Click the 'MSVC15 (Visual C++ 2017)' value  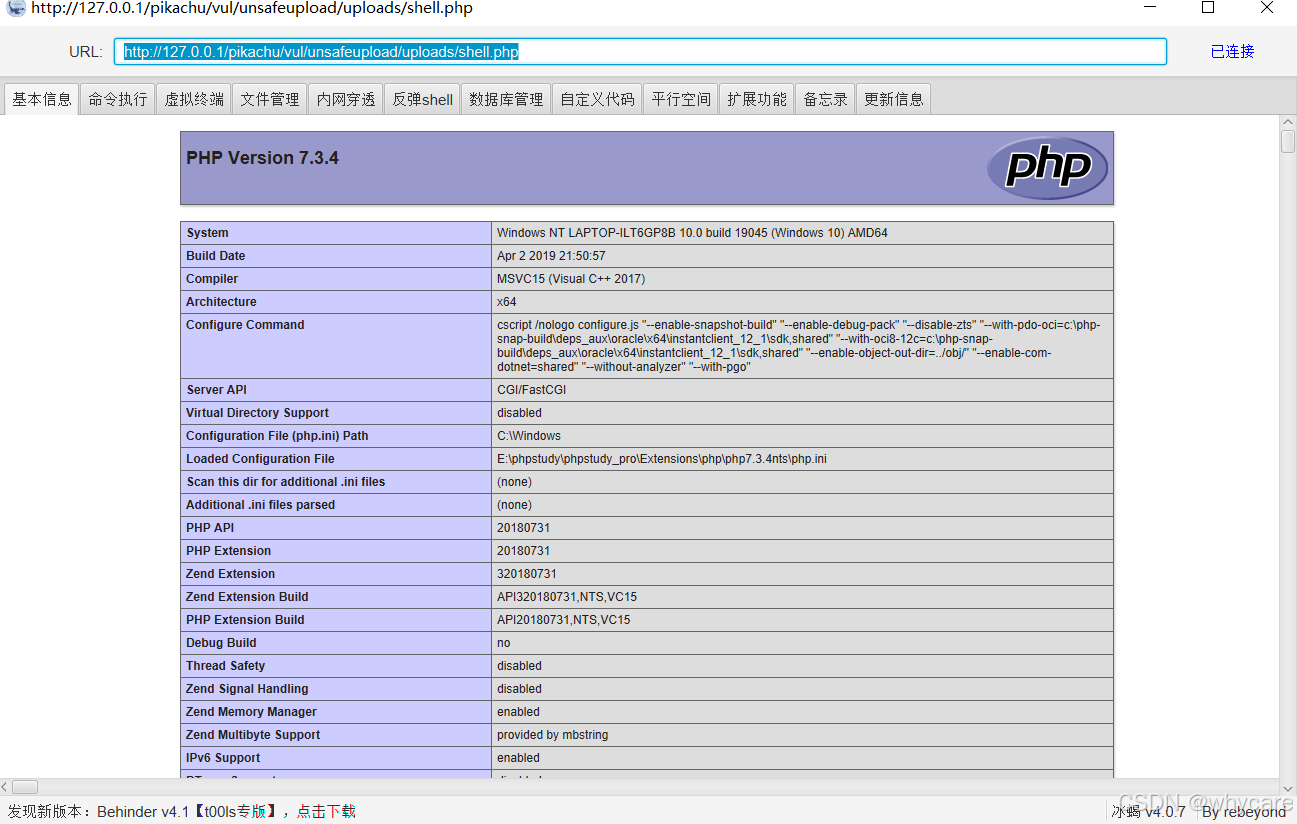click(571, 279)
